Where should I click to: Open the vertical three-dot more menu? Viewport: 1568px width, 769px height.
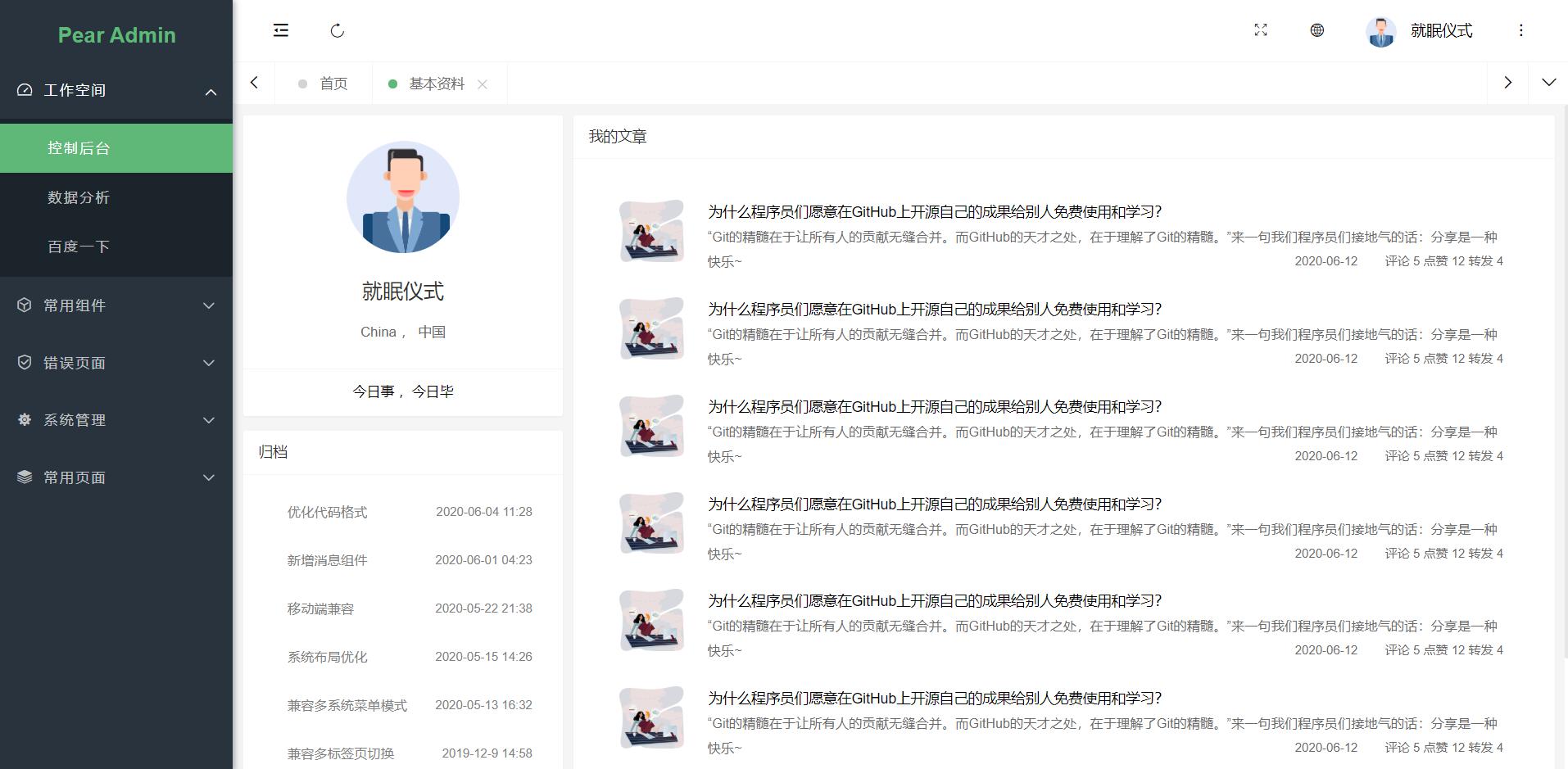[1520, 30]
